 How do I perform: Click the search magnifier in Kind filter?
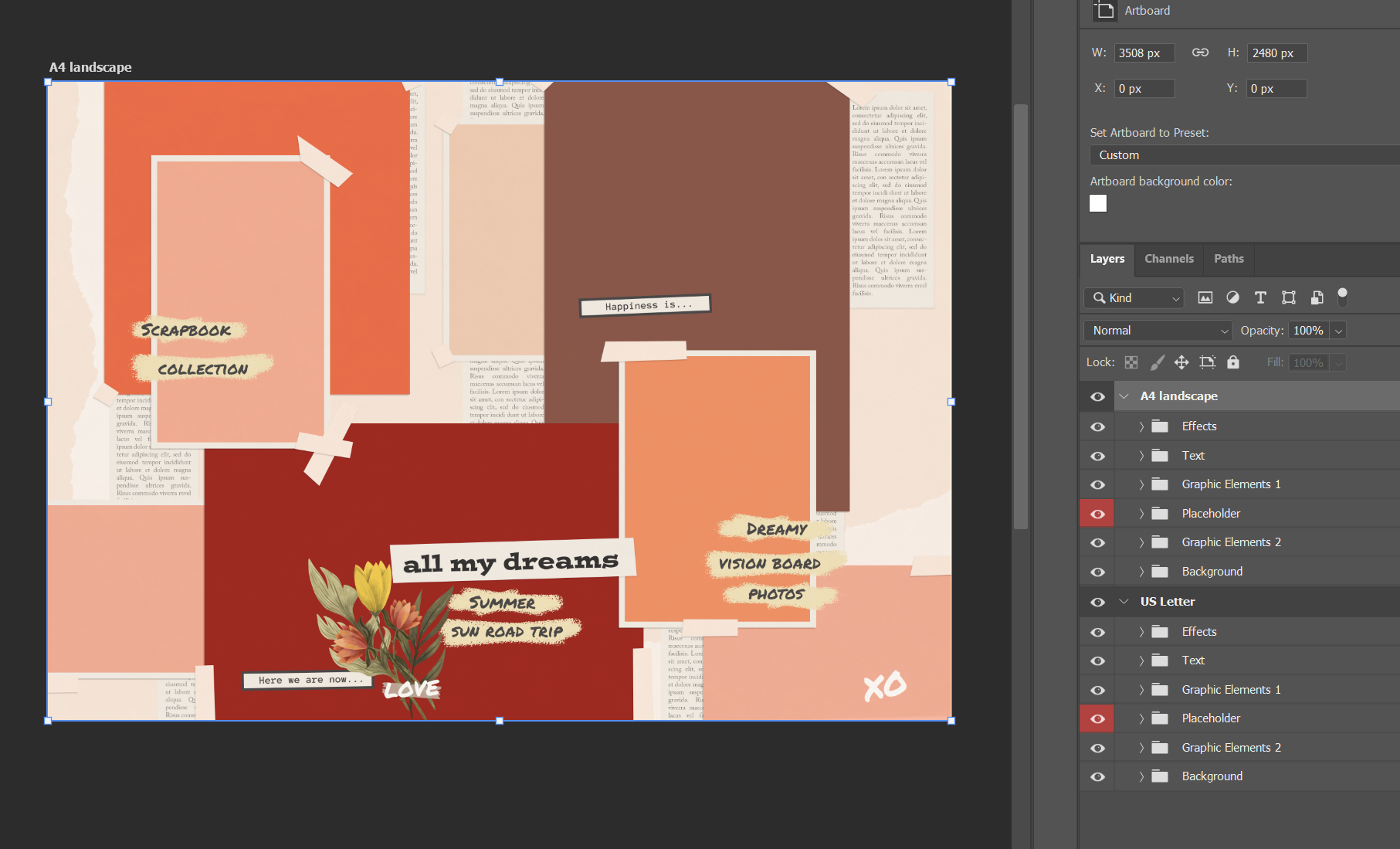1099,297
